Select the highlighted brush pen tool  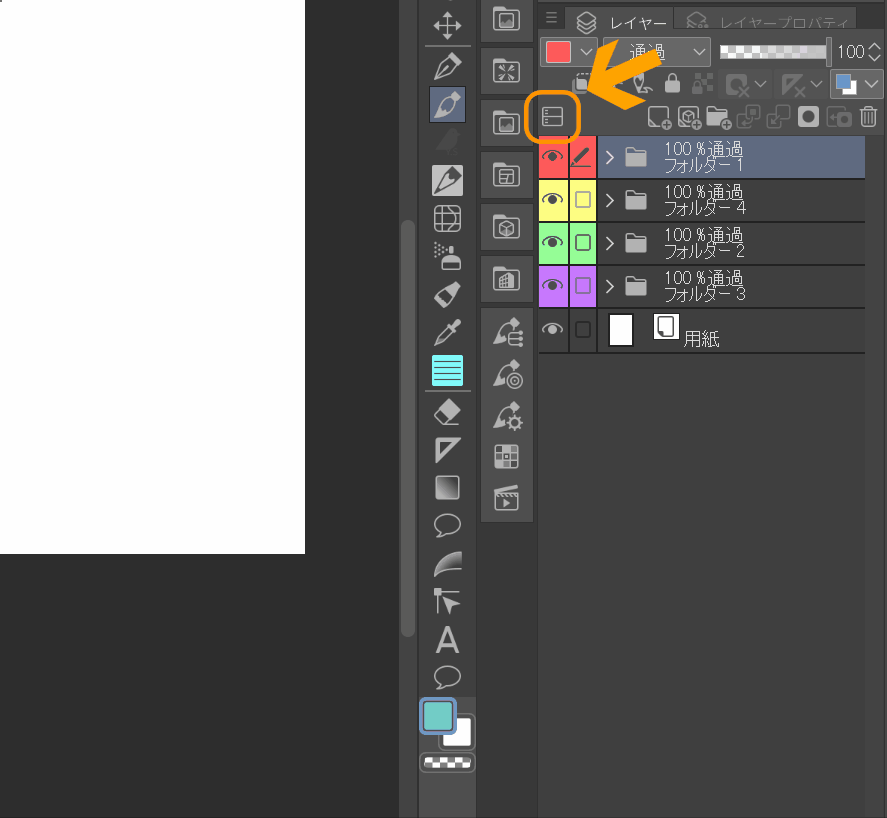click(447, 105)
